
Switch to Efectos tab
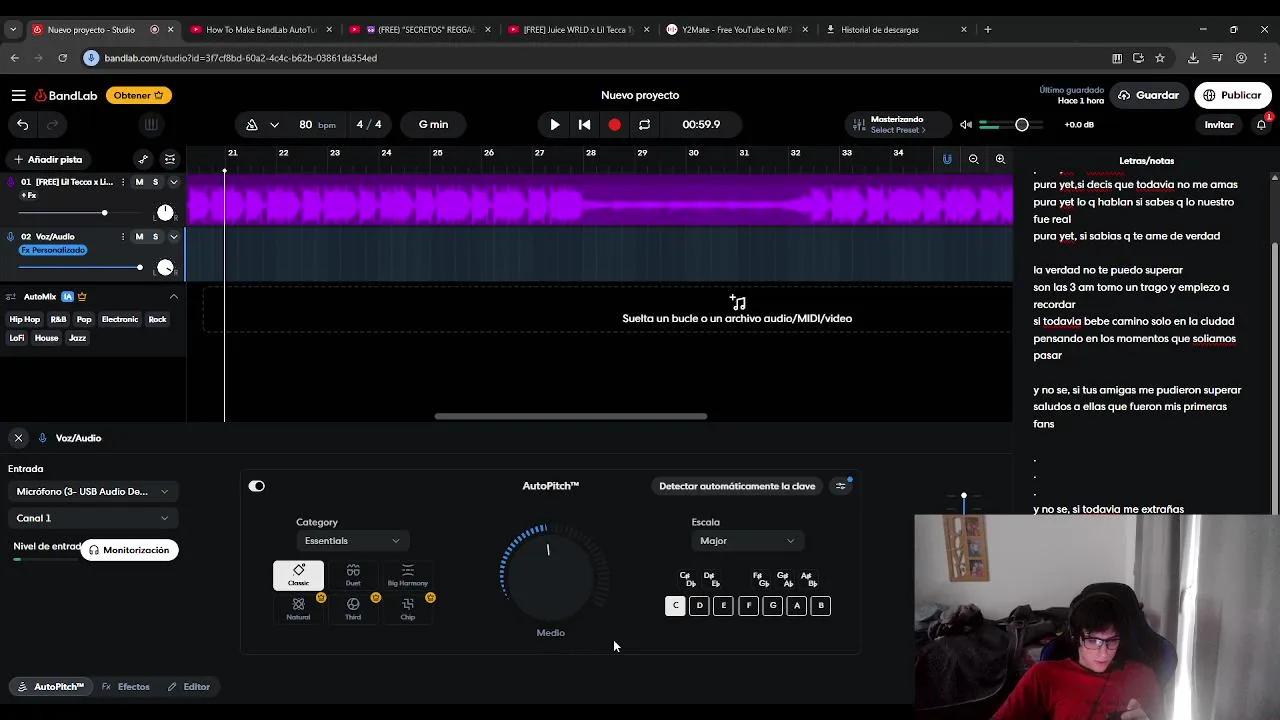coord(126,687)
